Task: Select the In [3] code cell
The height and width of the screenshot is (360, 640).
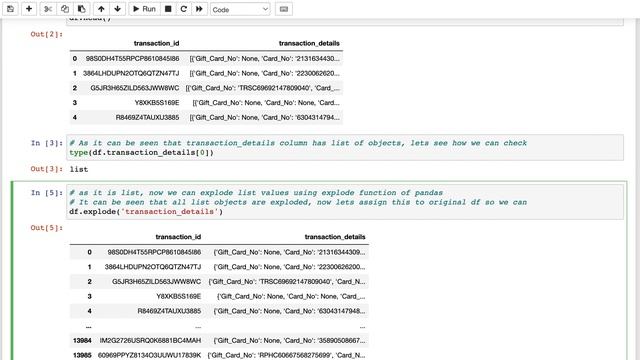Action: [x=345, y=147]
